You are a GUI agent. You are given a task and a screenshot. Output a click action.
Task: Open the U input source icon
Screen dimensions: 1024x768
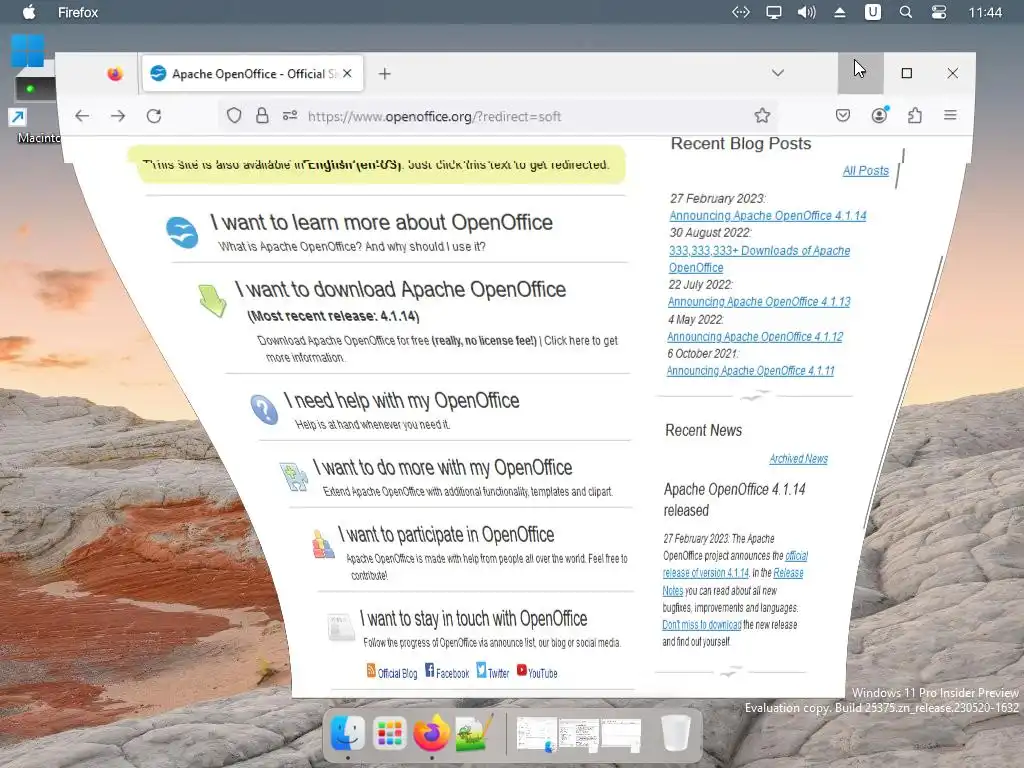(872, 12)
